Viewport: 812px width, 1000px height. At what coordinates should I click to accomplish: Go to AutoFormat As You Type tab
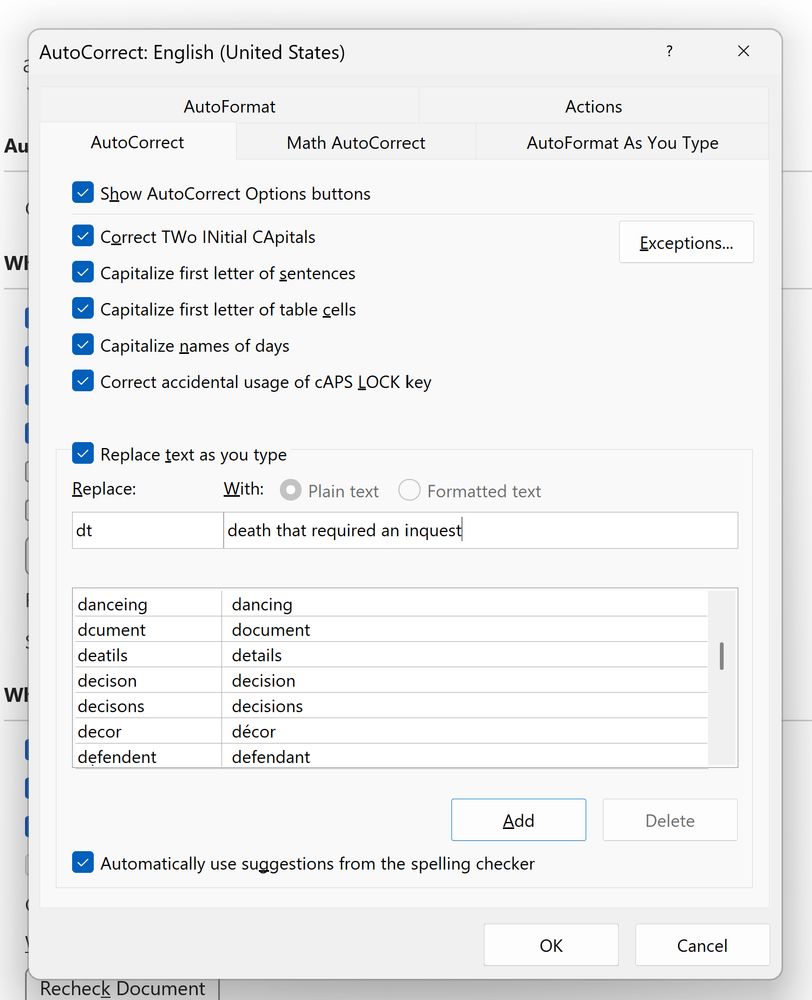[x=622, y=143]
